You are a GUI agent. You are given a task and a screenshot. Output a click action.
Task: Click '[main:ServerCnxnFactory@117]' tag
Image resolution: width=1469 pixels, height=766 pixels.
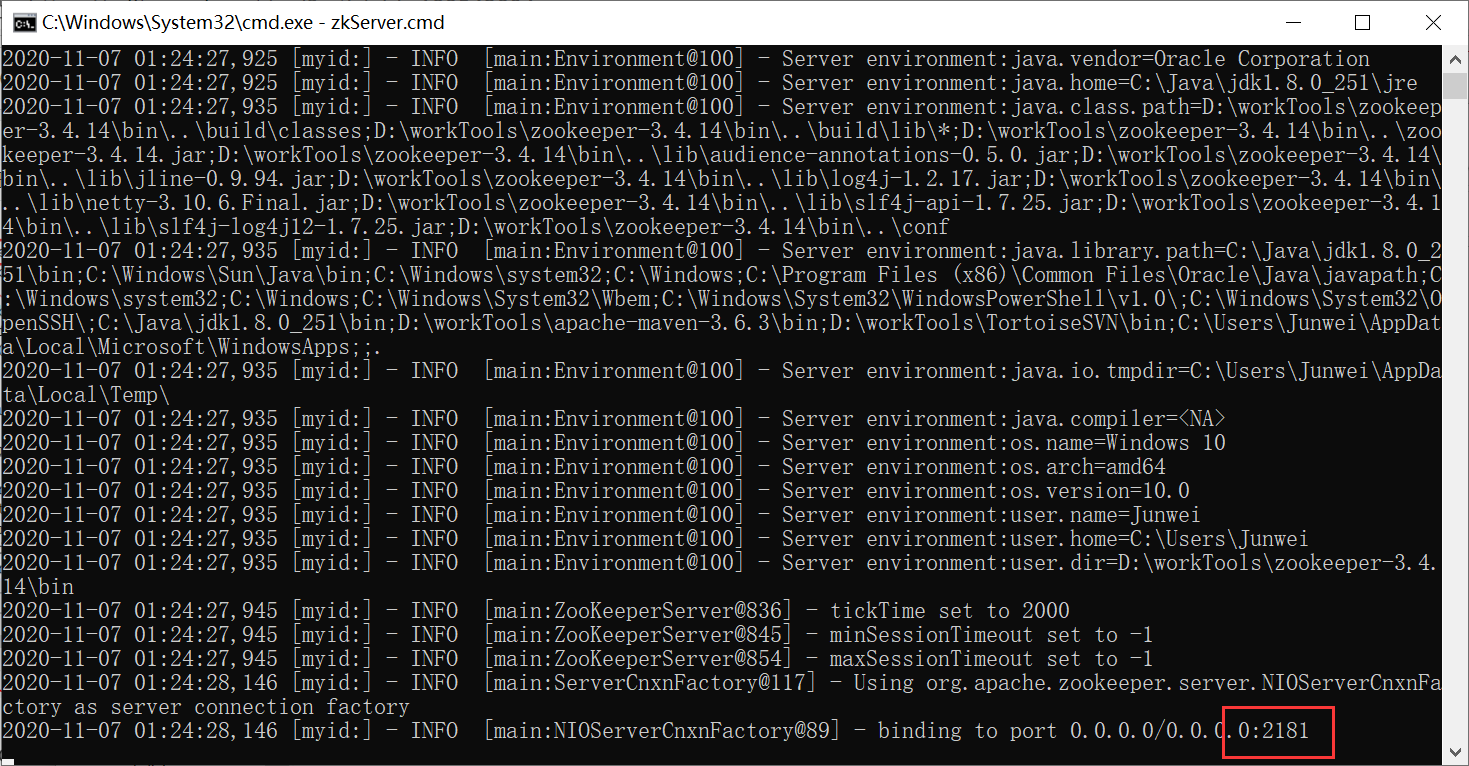coord(650,683)
